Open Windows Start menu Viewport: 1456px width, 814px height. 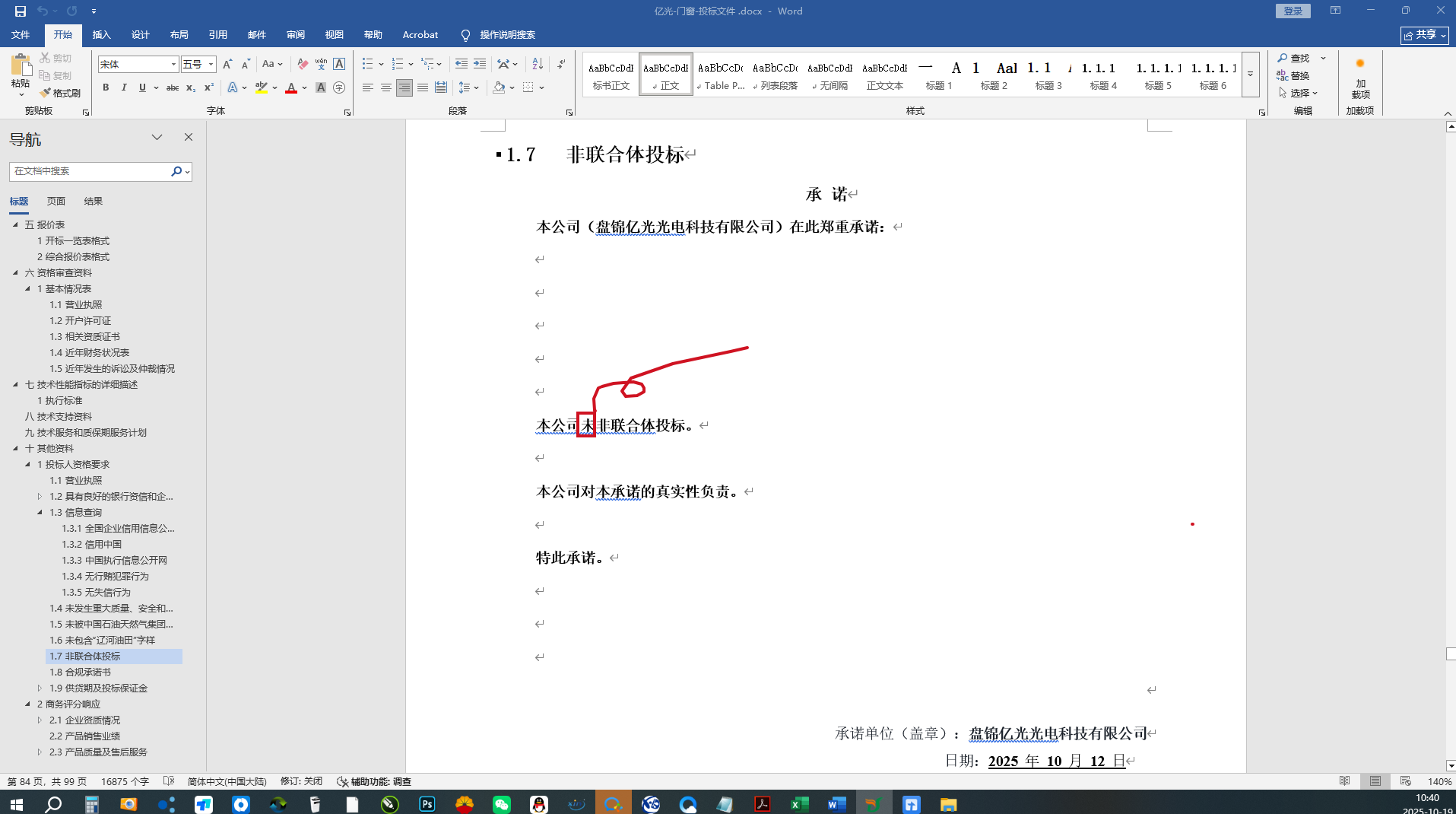(x=16, y=804)
